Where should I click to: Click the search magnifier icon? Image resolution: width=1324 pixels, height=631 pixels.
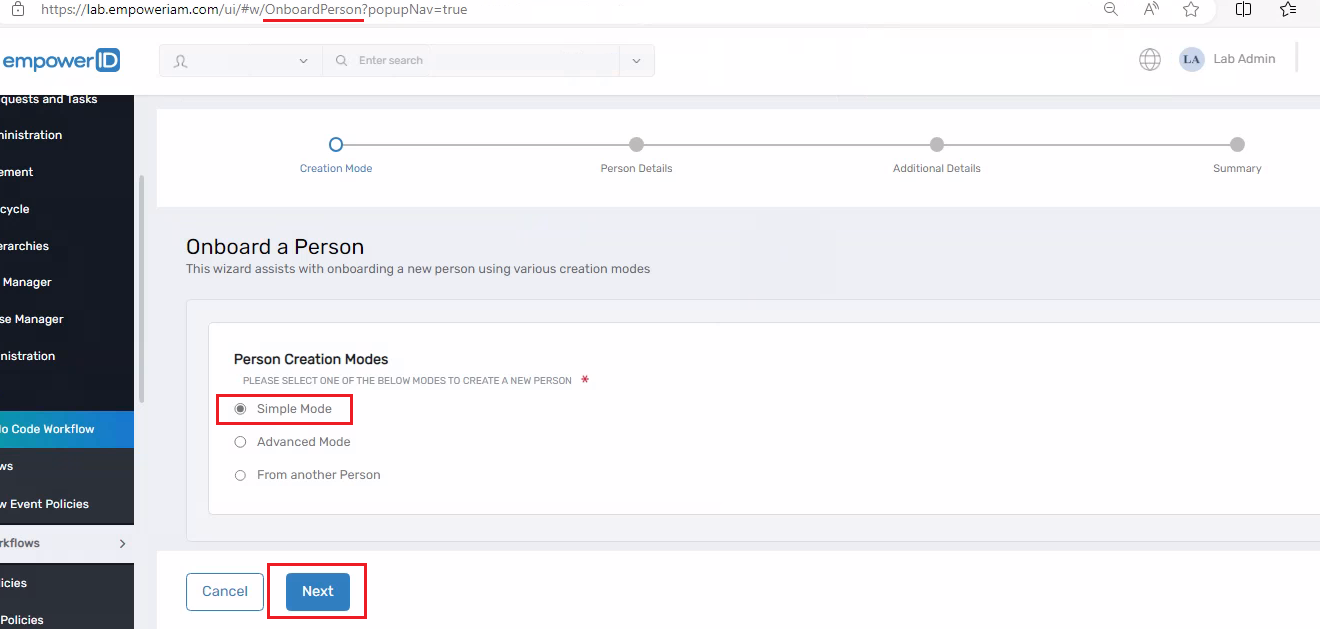coord(341,61)
